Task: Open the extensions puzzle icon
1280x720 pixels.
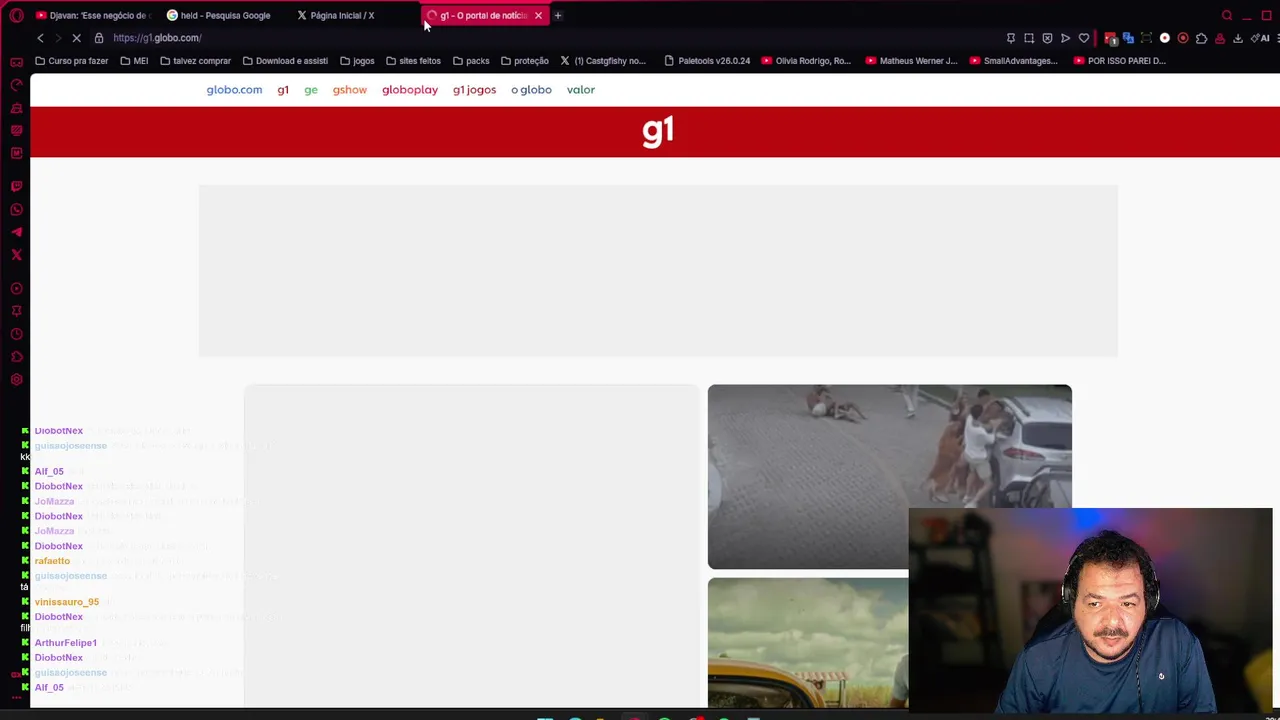Action: (x=1201, y=38)
